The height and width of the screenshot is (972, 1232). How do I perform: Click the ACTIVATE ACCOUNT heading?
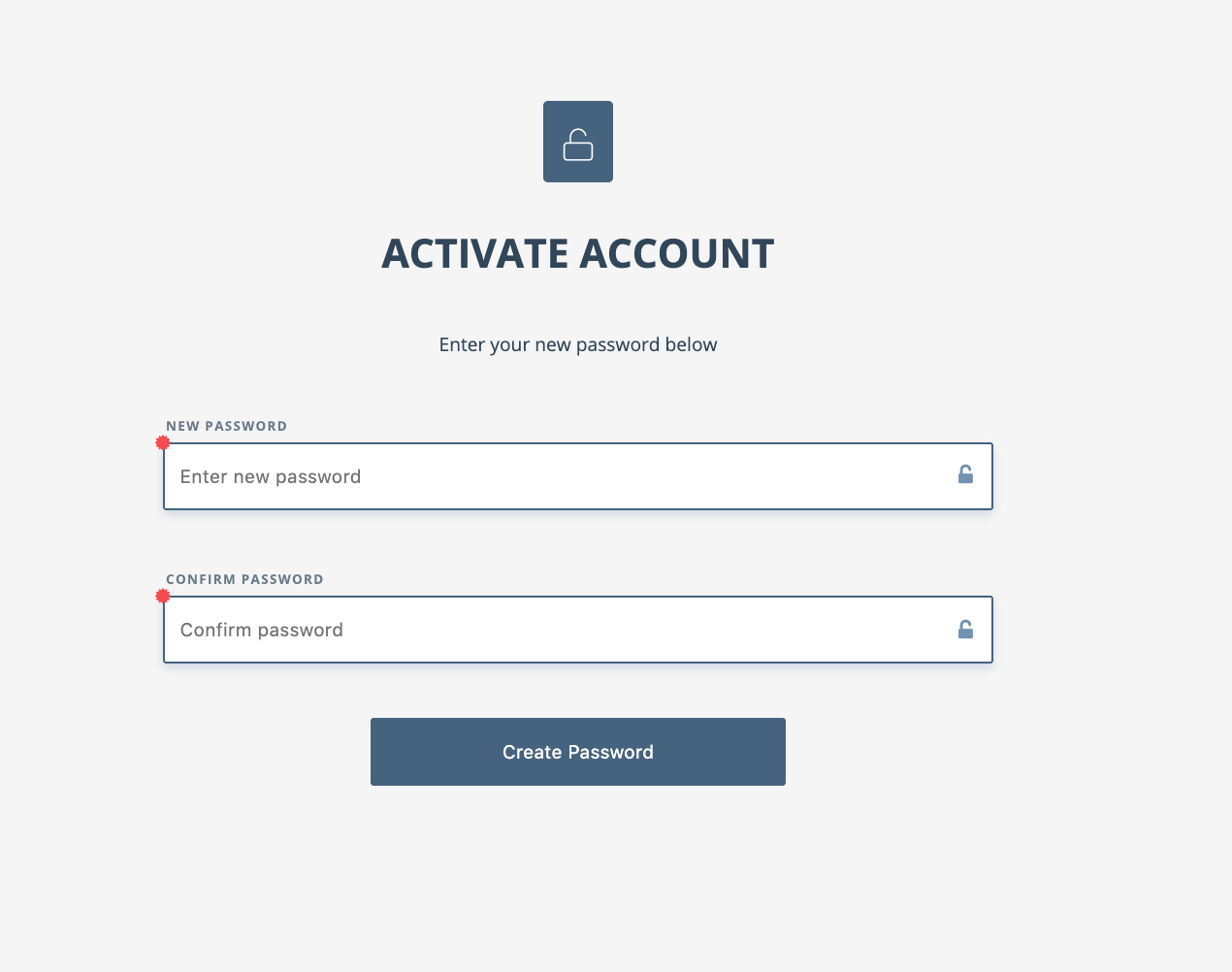(577, 254)
